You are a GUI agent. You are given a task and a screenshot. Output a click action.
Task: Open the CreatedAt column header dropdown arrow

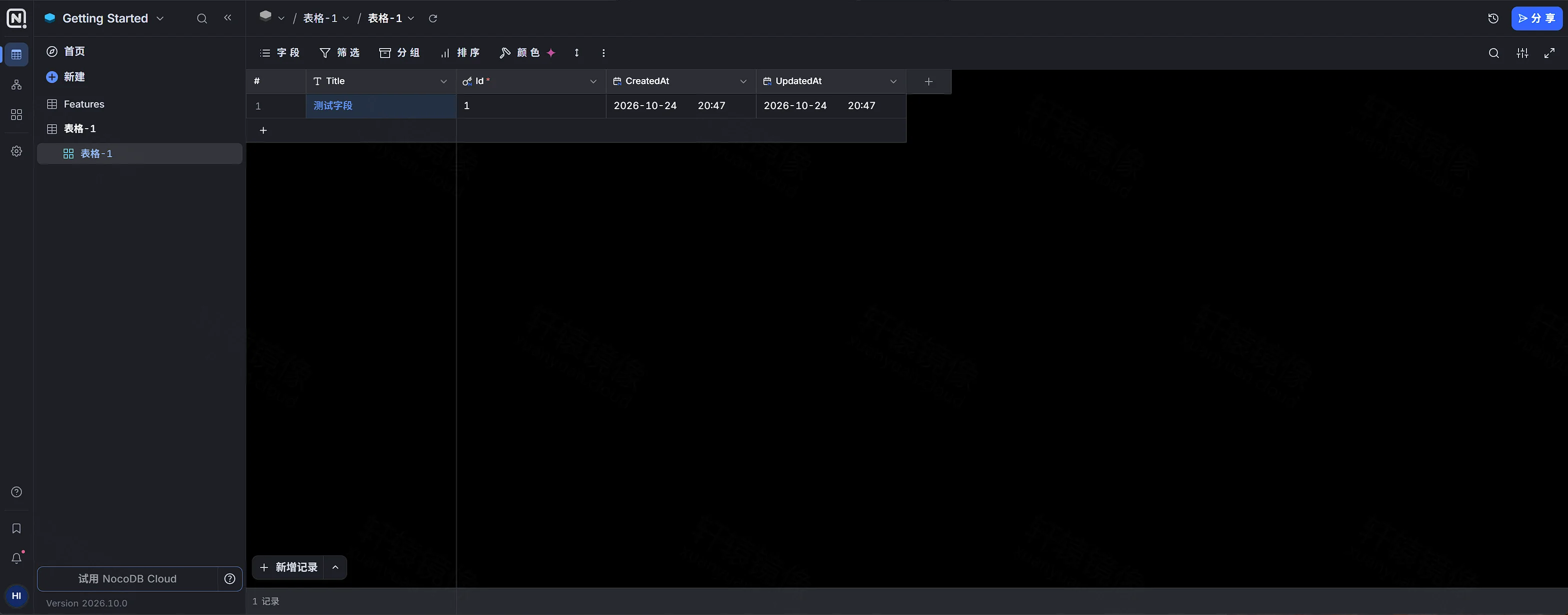click(743, 81)
